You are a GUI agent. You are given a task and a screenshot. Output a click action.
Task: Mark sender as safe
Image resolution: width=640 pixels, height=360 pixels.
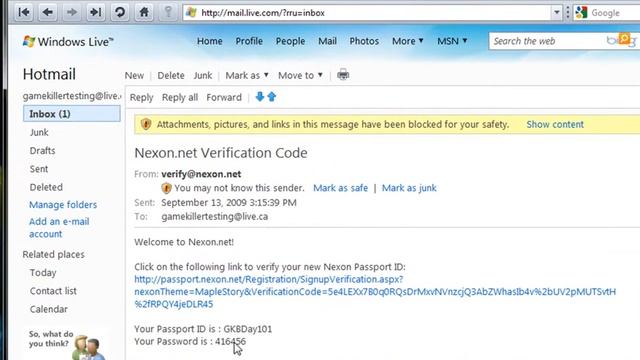coord(340,188)
